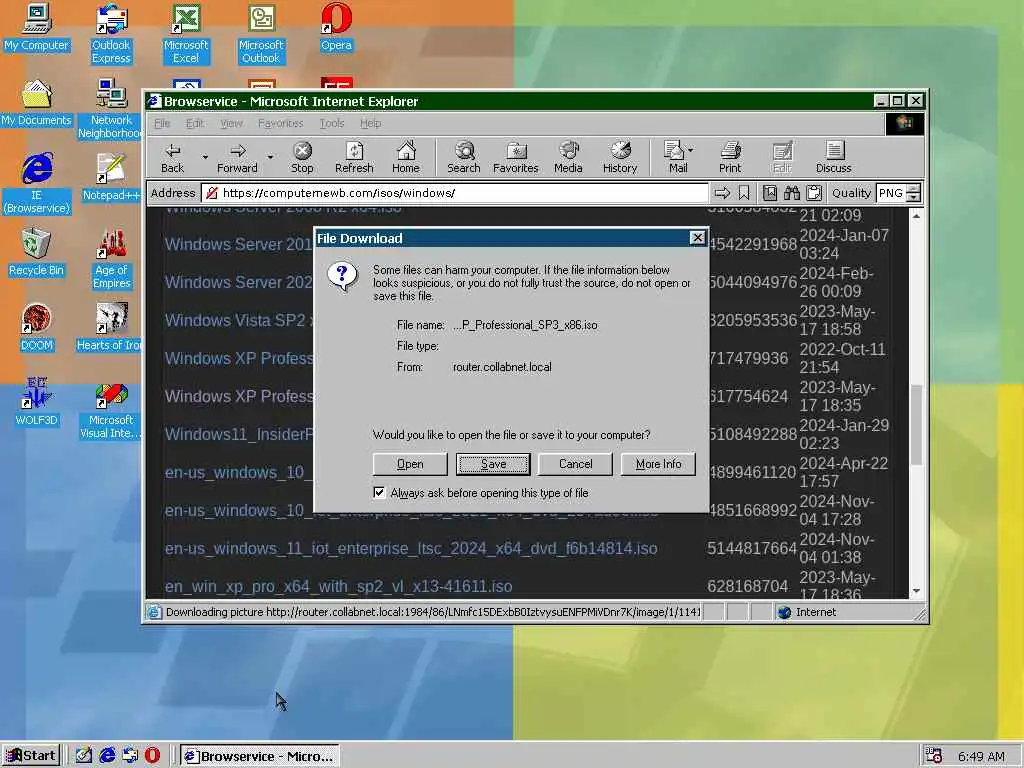Click the More Info button
This screenshot has width=1024, height=768.
tap(658, 464)
